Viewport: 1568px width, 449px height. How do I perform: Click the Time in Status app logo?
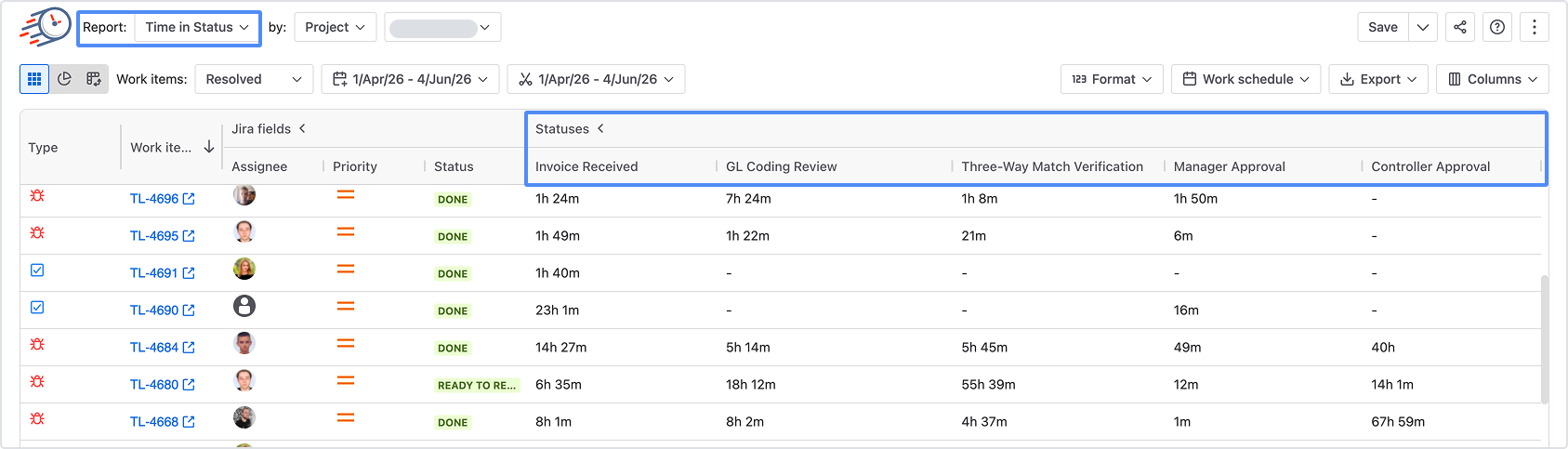[46, 27]
